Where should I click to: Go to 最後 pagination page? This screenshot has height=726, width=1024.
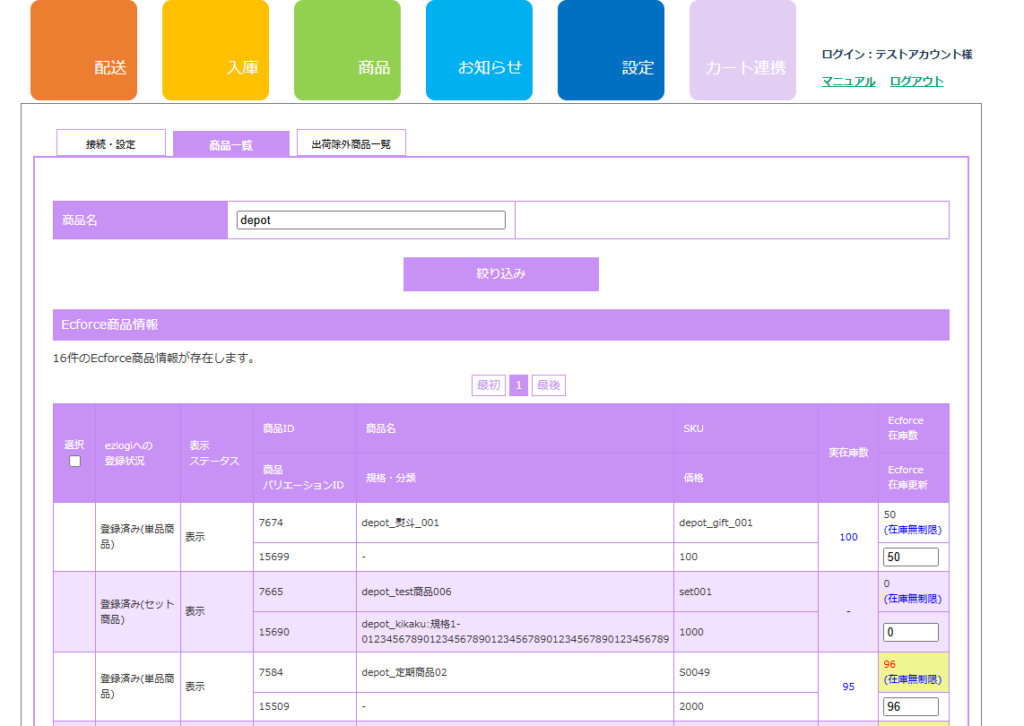pyautogui.click(x=548, y=386)
